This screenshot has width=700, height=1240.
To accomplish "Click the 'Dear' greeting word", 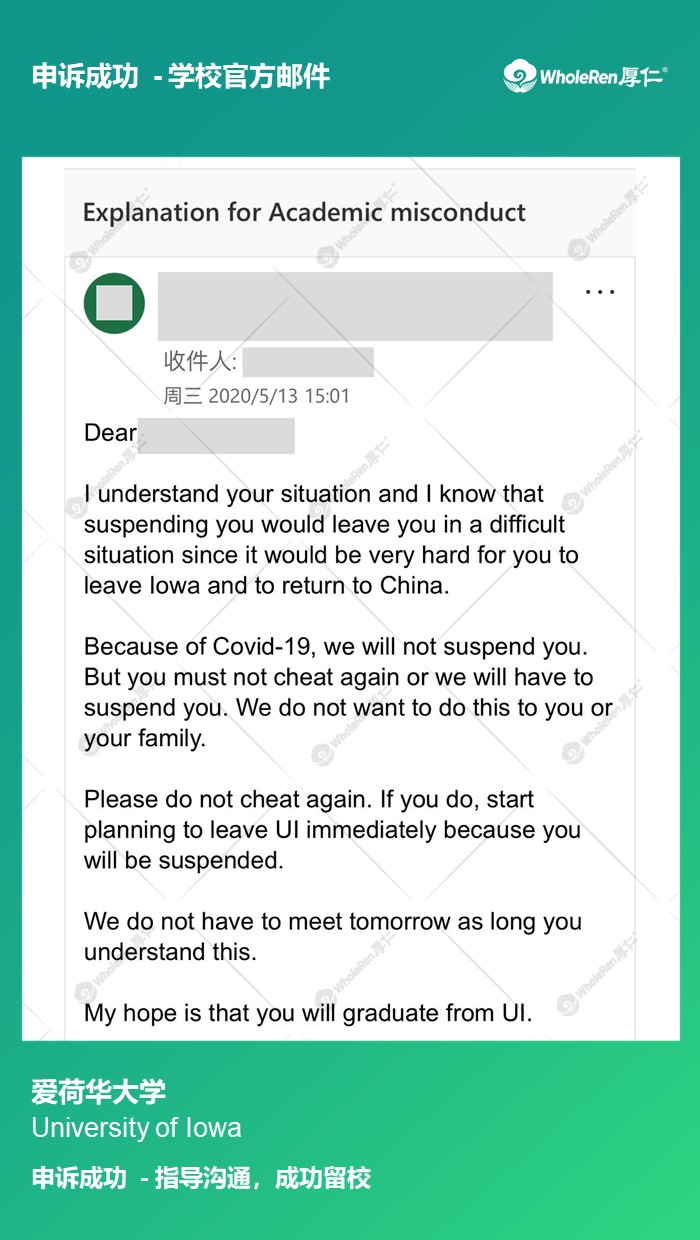I will click(110, 433).
